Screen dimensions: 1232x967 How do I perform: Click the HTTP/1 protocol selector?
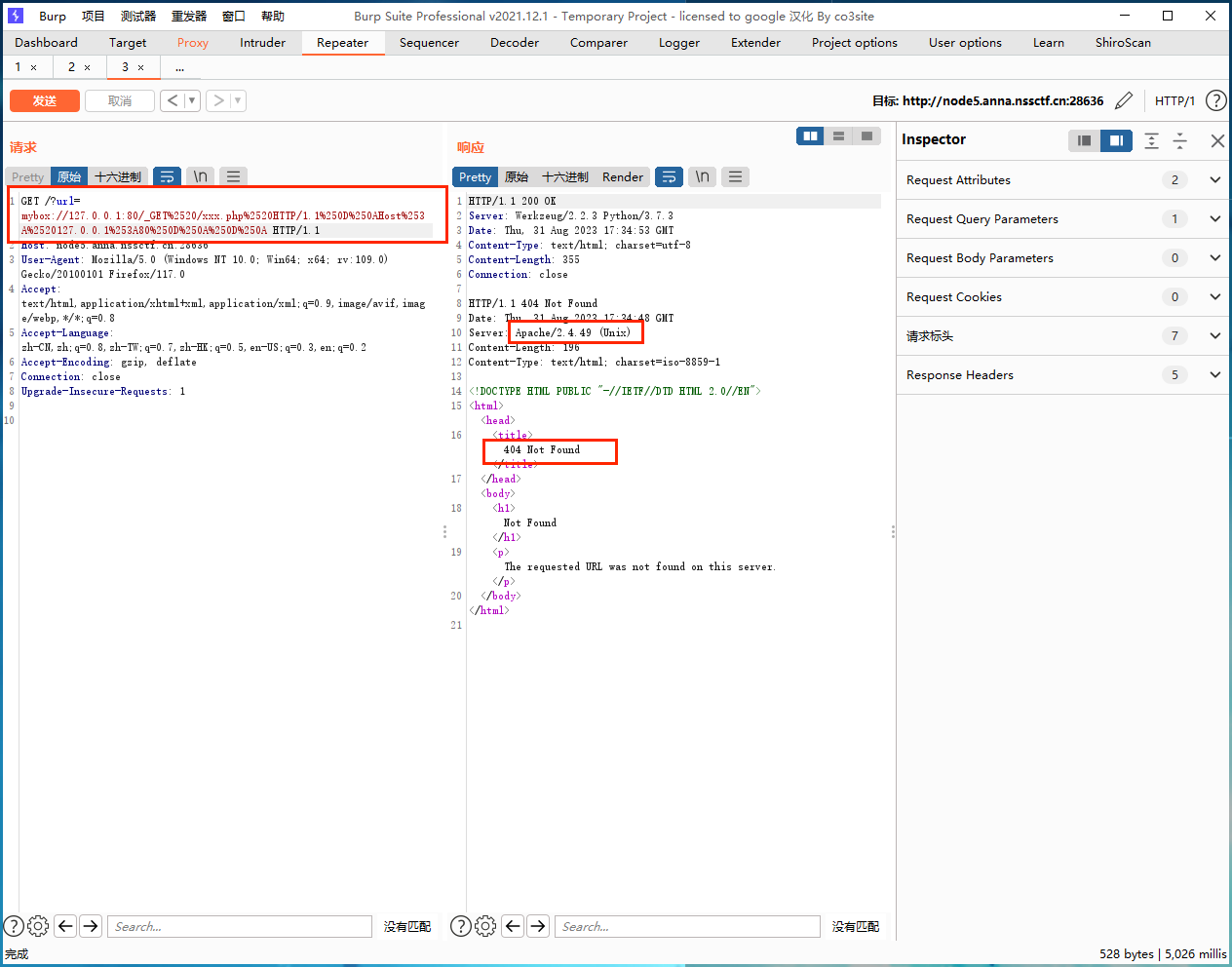click(1174, 100)
